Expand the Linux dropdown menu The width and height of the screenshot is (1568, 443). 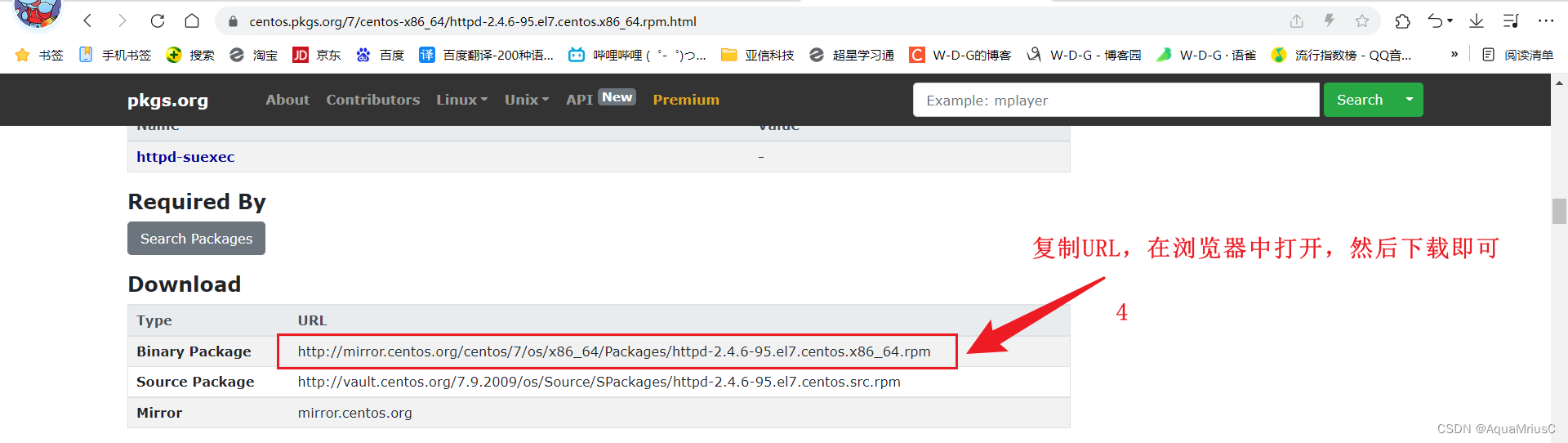tap(461, 100)
